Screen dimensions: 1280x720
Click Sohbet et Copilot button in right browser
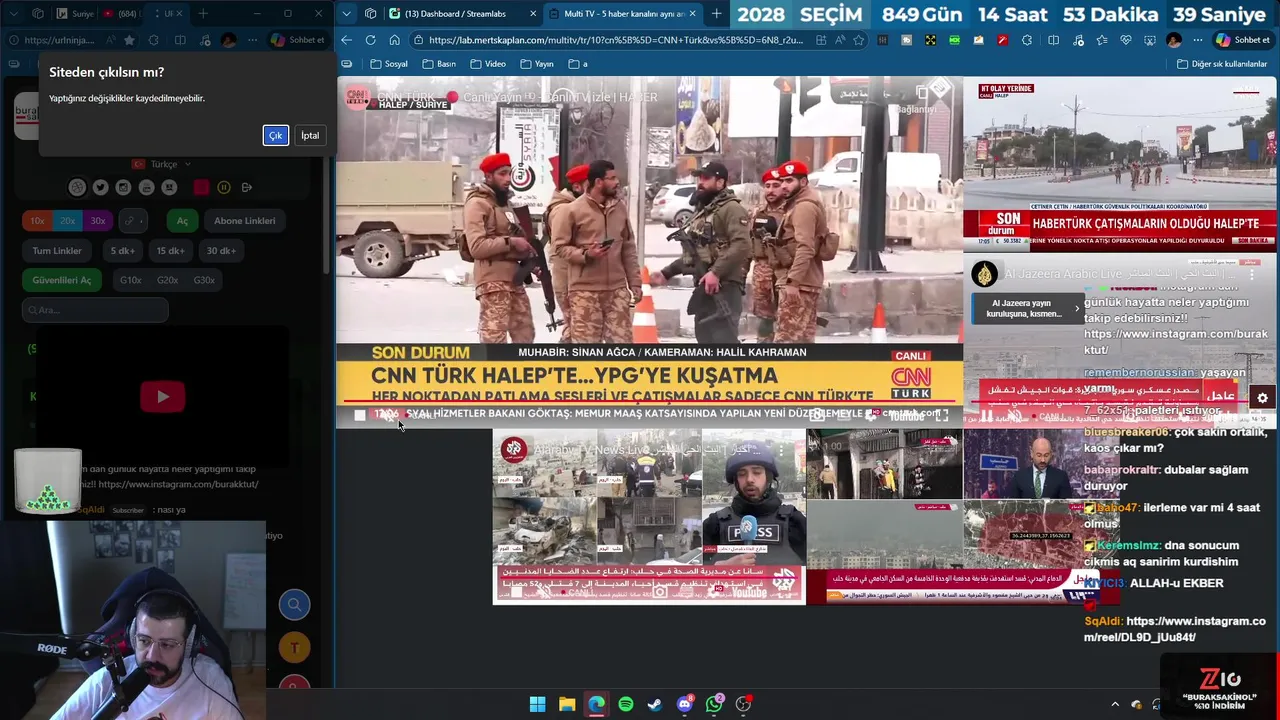[x=1243, y=40]
